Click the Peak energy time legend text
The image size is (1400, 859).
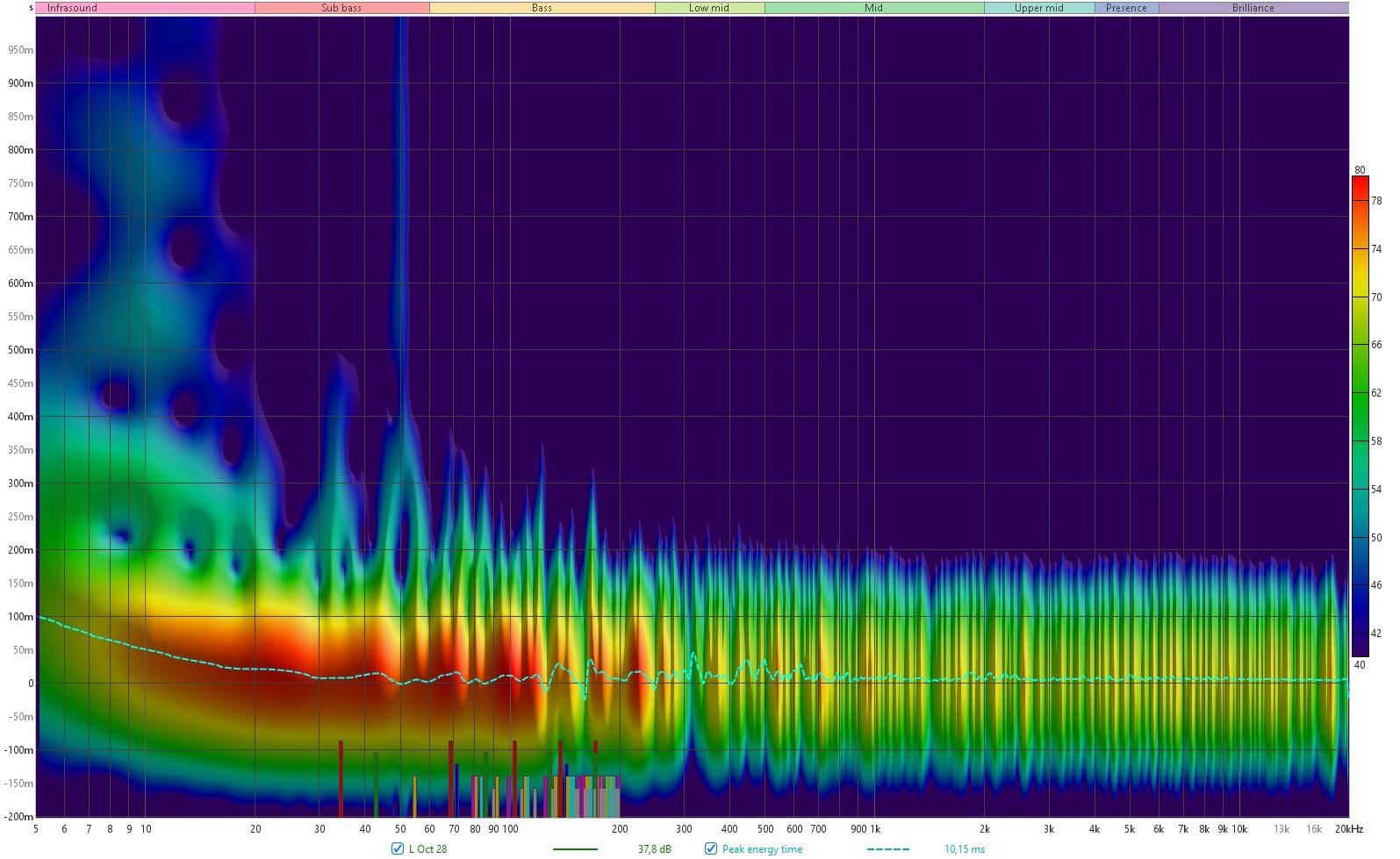click(762, 849)
